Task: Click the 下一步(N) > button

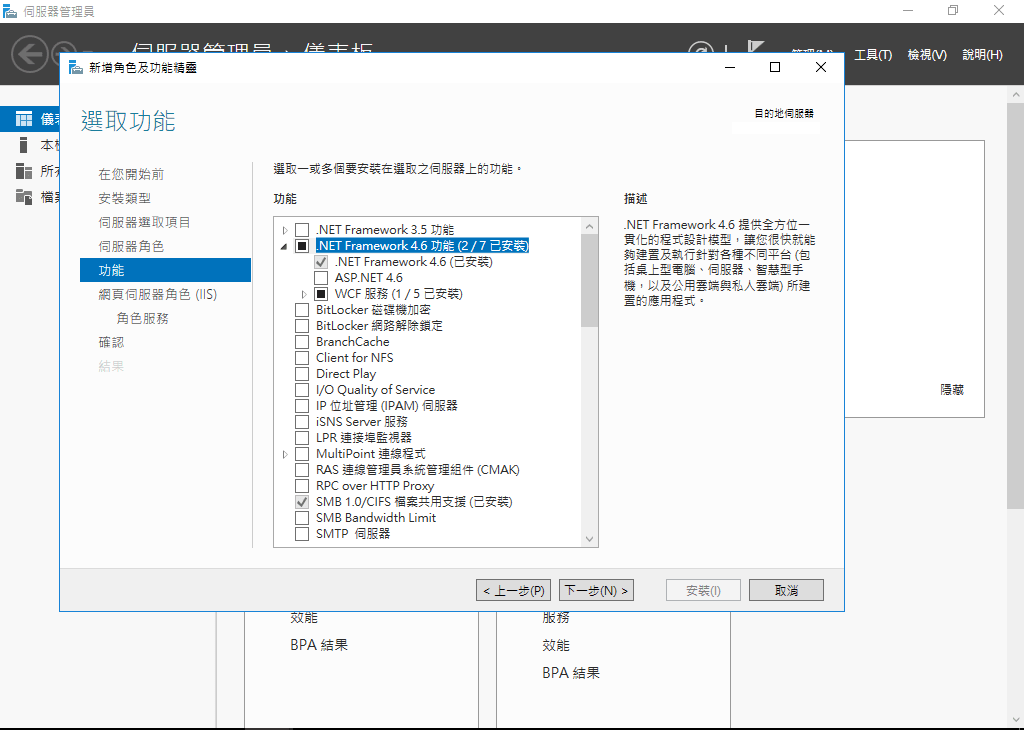Action: pos(597,590)
